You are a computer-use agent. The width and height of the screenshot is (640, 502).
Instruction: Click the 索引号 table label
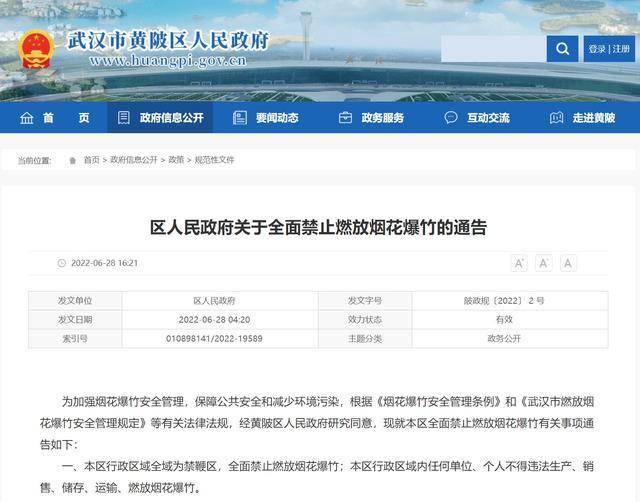coord(75,338)
